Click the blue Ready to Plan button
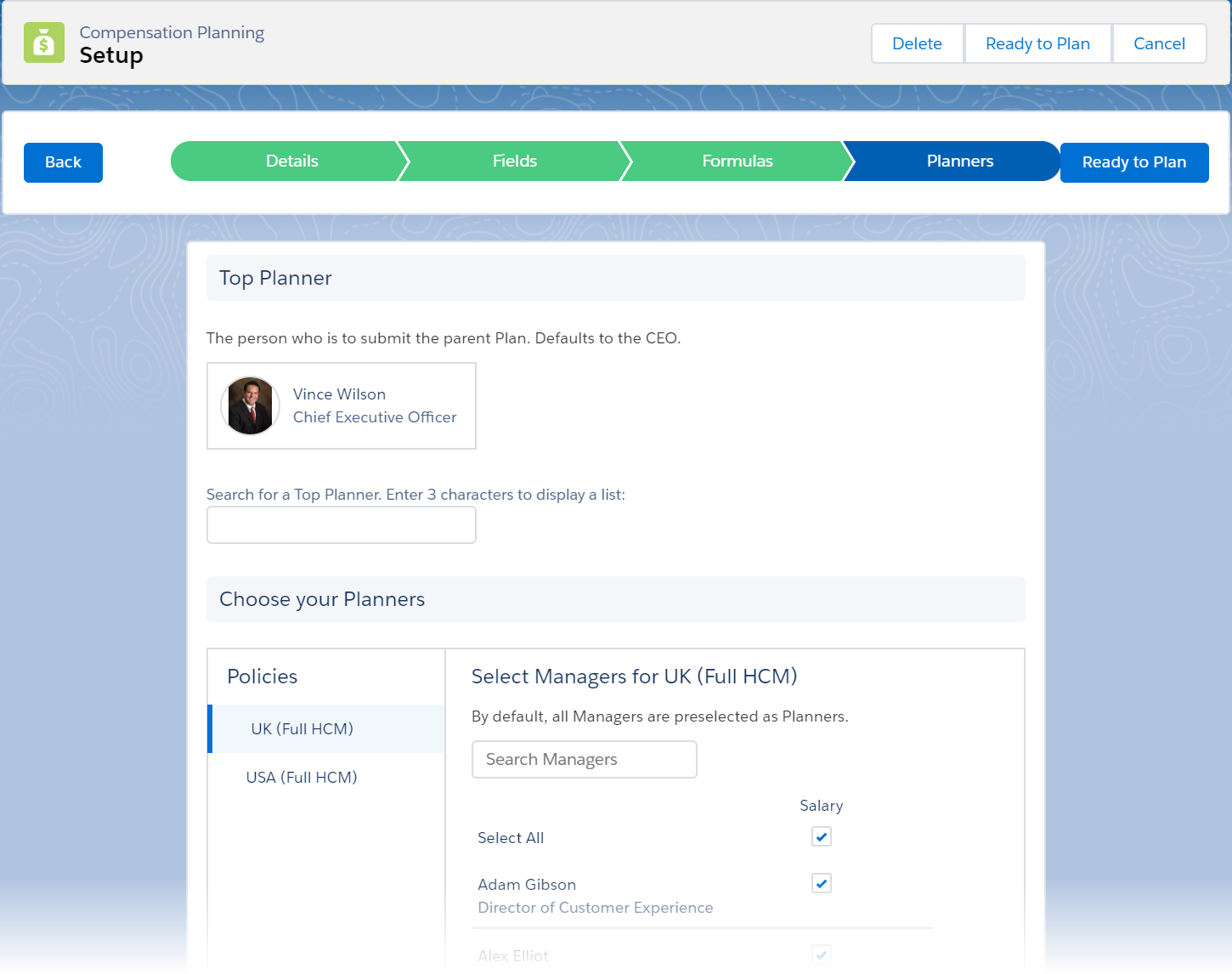1232x974 pixels. pyautogui.click(x=1133, y=162)
